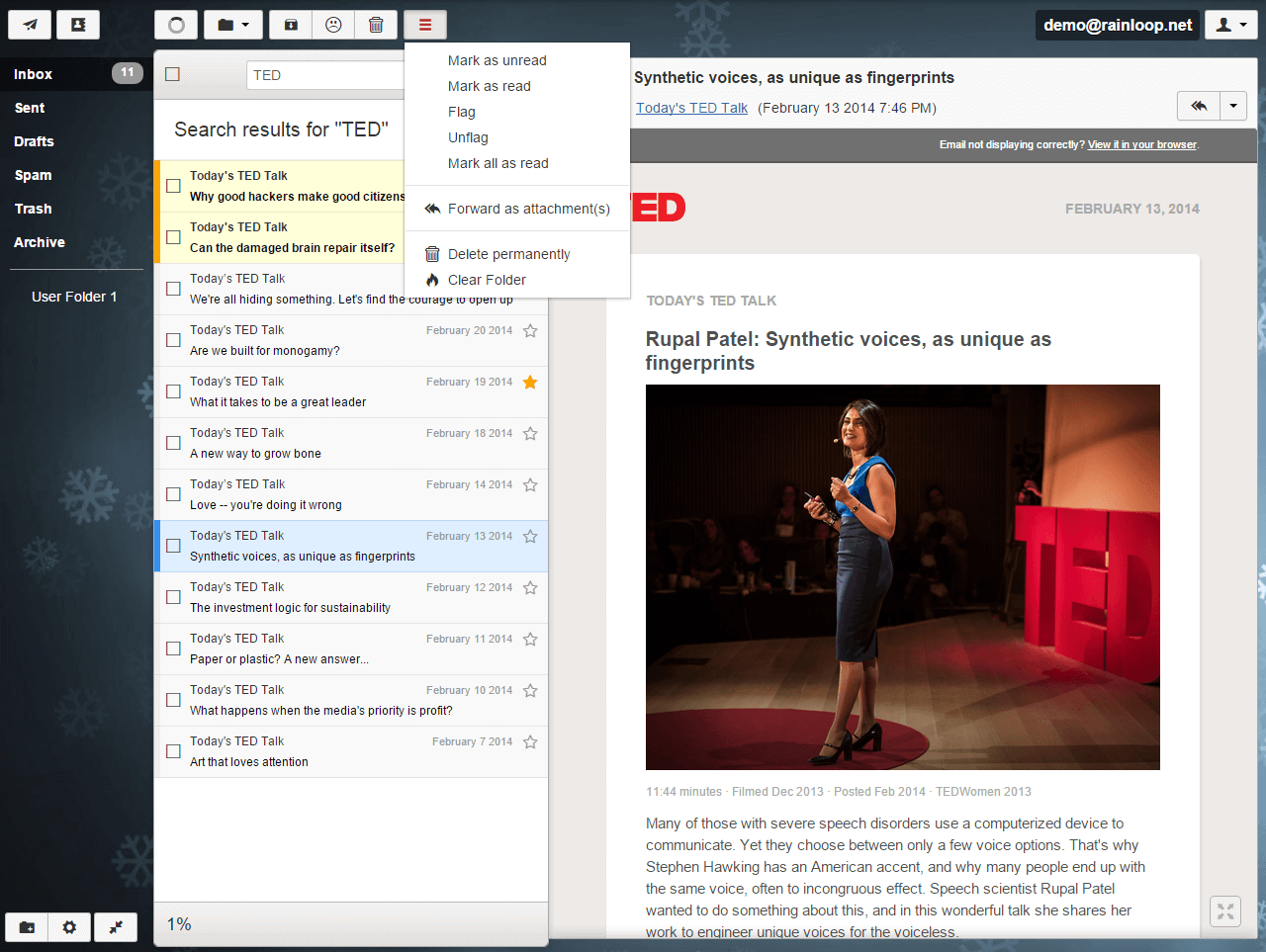Viewport: 1266px width, 952px height.
Task: Tick checkbox for "Are we built for monogamy?"
Action: click(x=173, y=340)
